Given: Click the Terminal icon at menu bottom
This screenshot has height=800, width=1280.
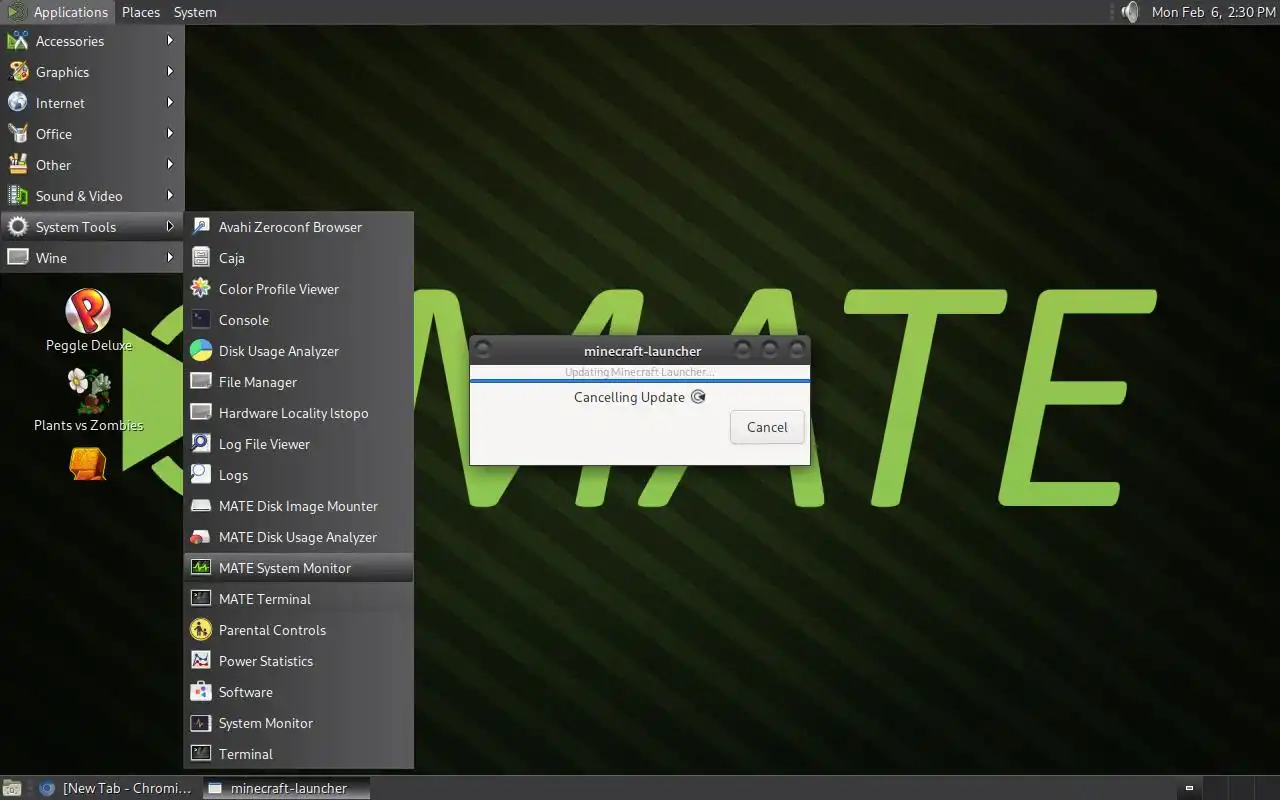Looking at the screenshot, I should 201,754.
